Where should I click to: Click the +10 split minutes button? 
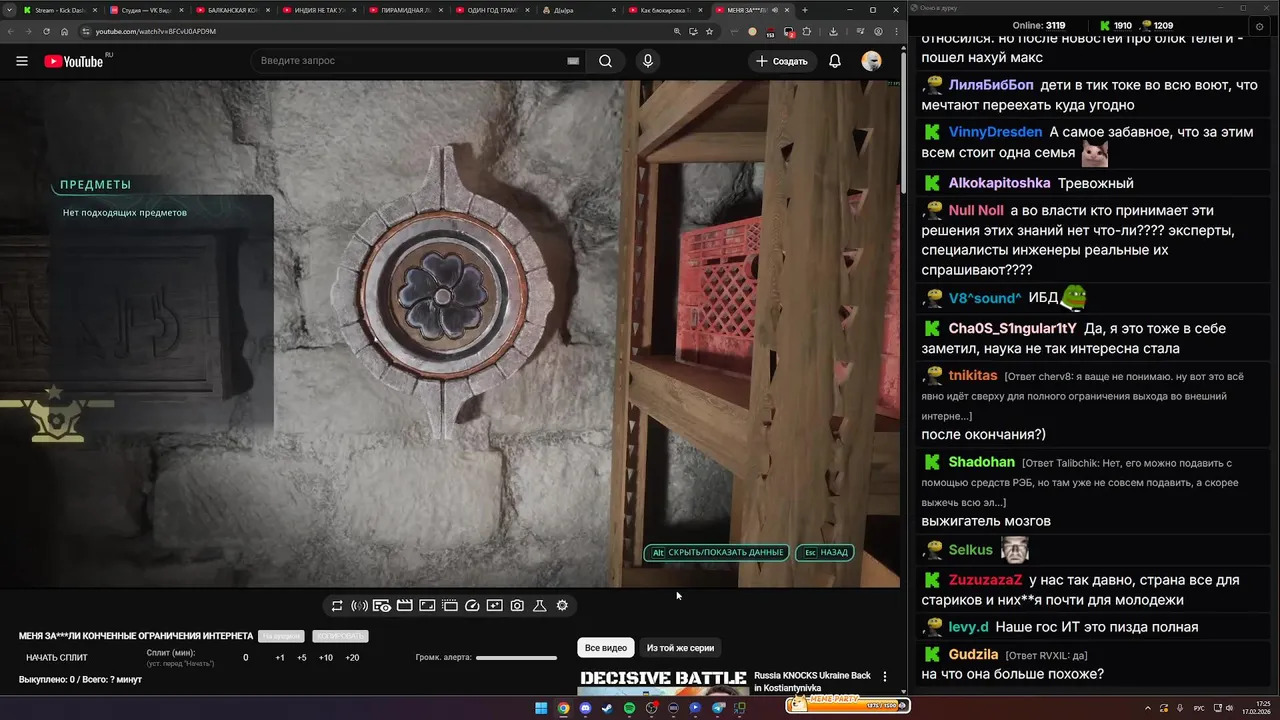(x=326, y=657)
